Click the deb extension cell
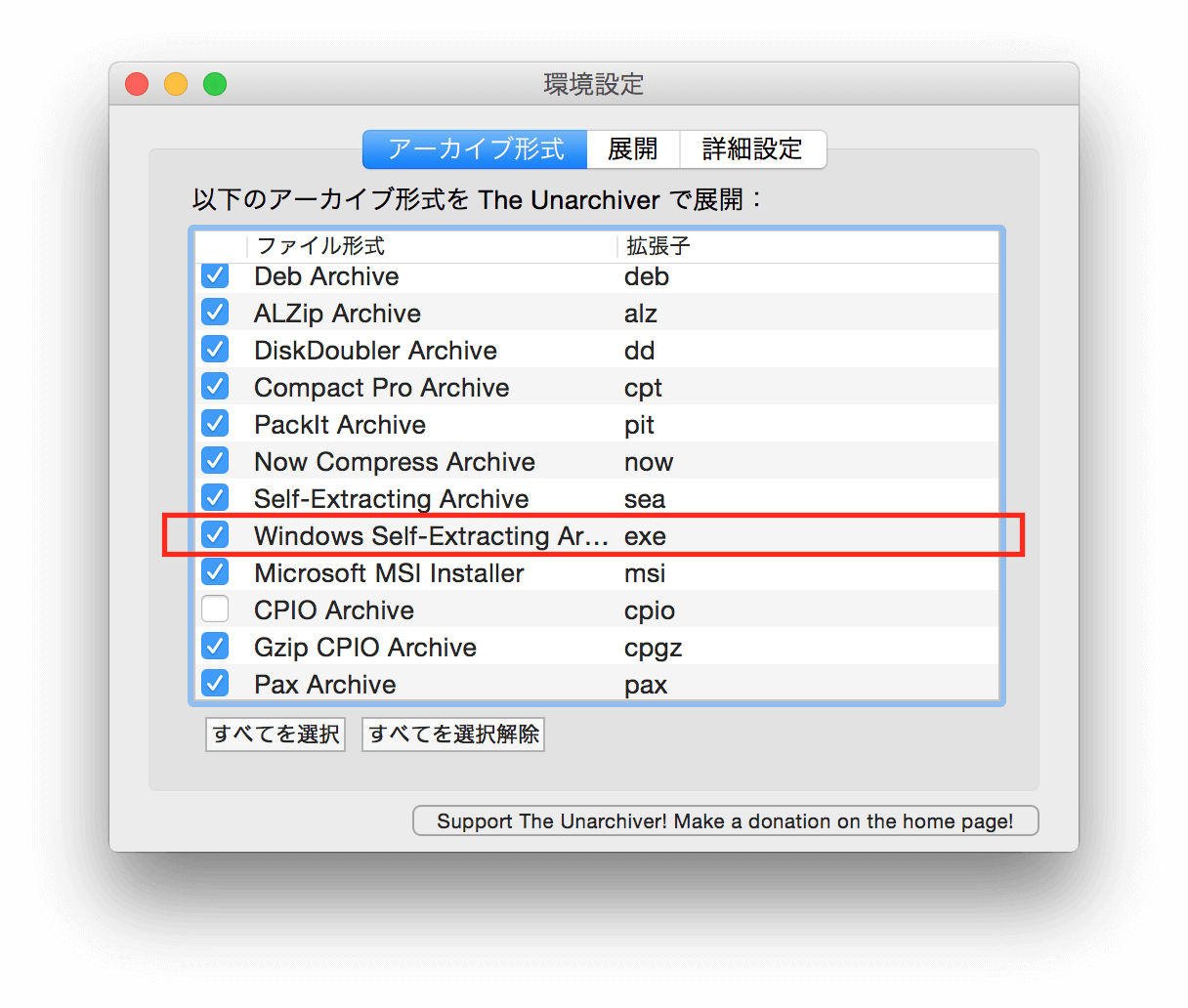 (647, 276)
